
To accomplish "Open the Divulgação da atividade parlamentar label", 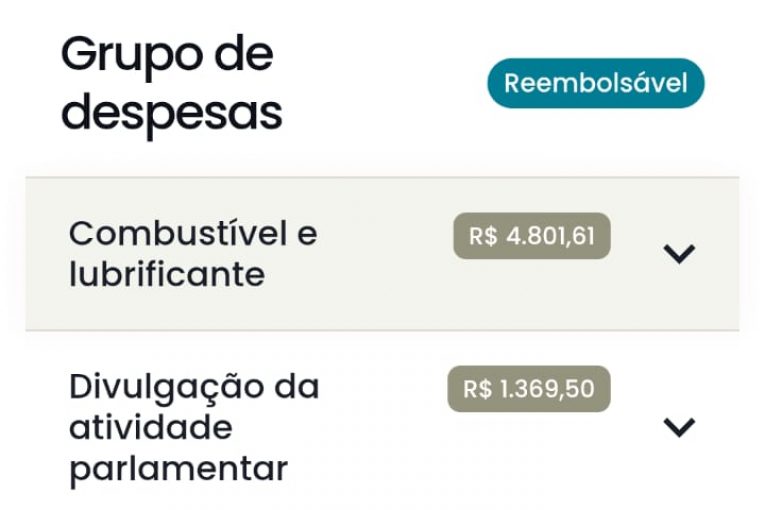I will coord(193,427).
